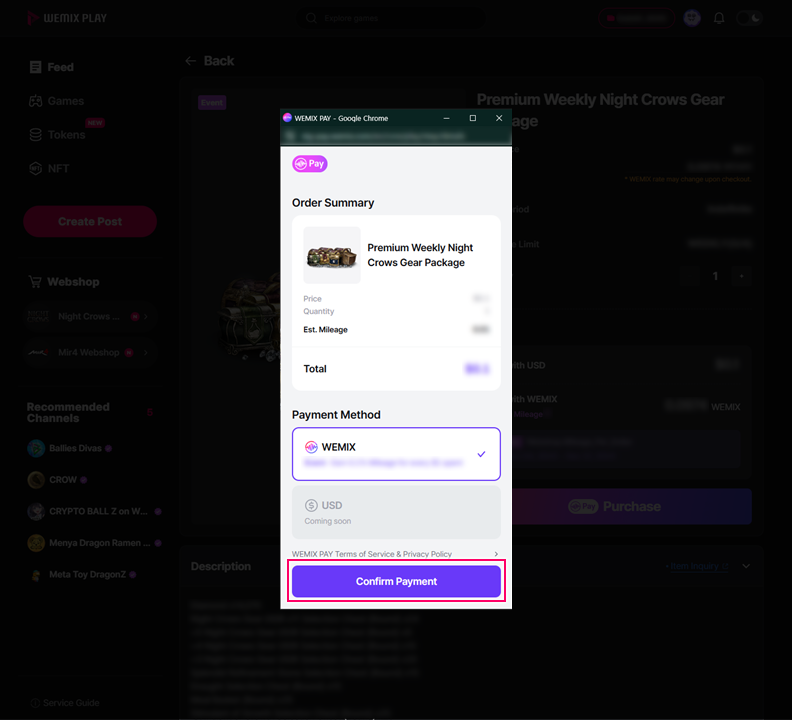Image resolution: width=792 pixels, height=720 pixels.
Task: Open the NFT sidebar item
Action: tap(49, 169)
